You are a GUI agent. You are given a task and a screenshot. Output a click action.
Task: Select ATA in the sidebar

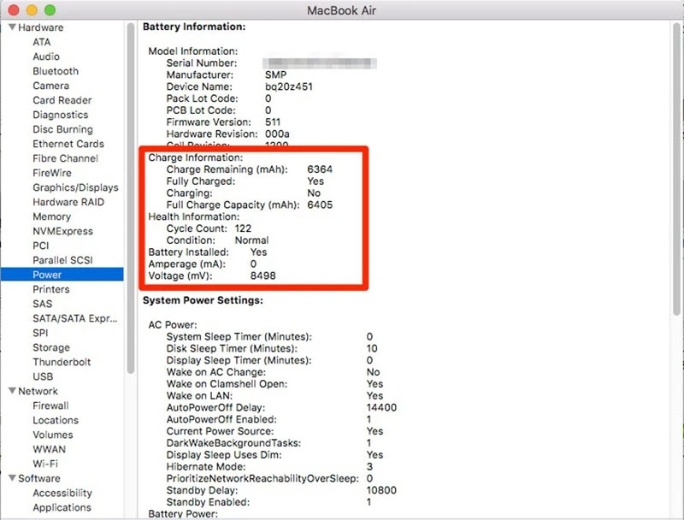tap(41, 42)
